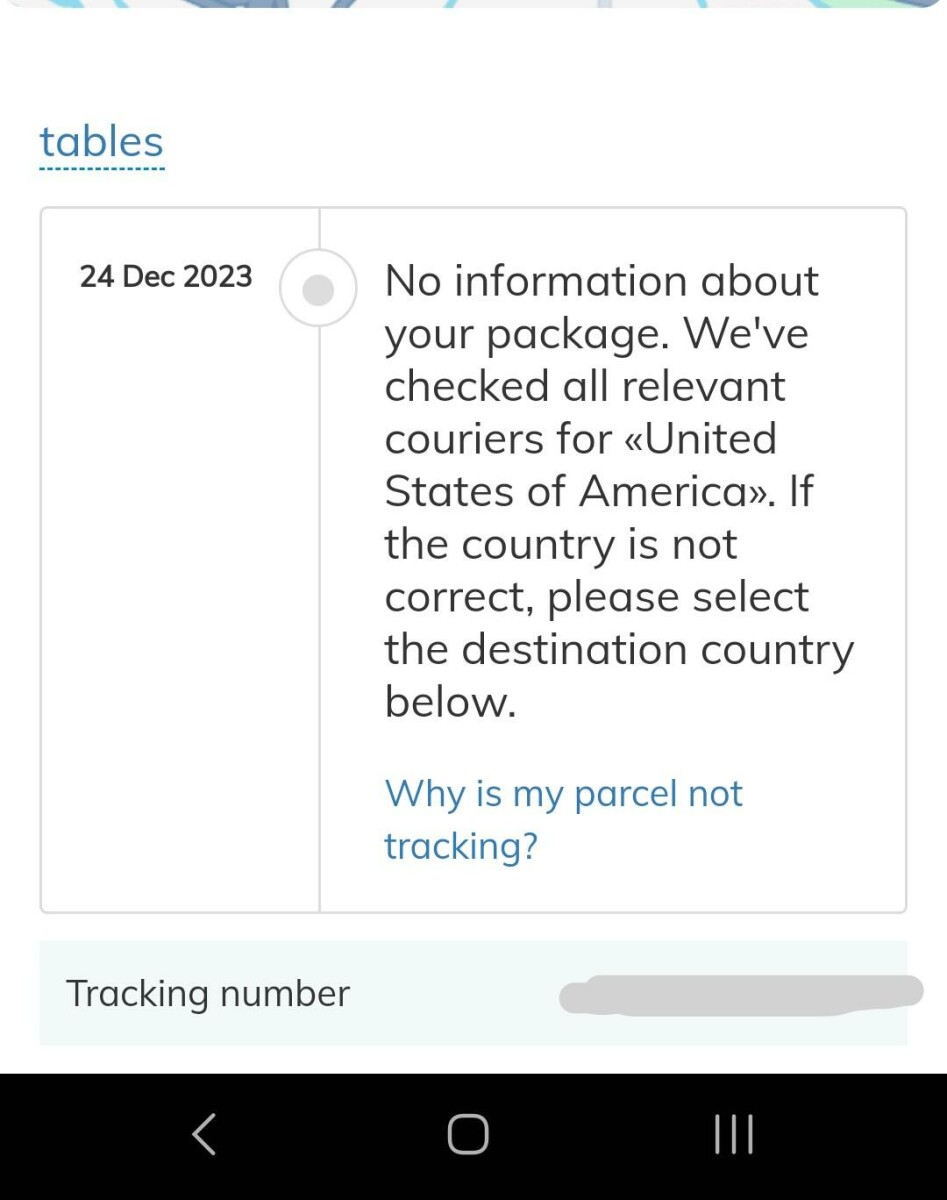Tap the partial banner image at the top
This screenshot has width=947, height=1200.
473,4
